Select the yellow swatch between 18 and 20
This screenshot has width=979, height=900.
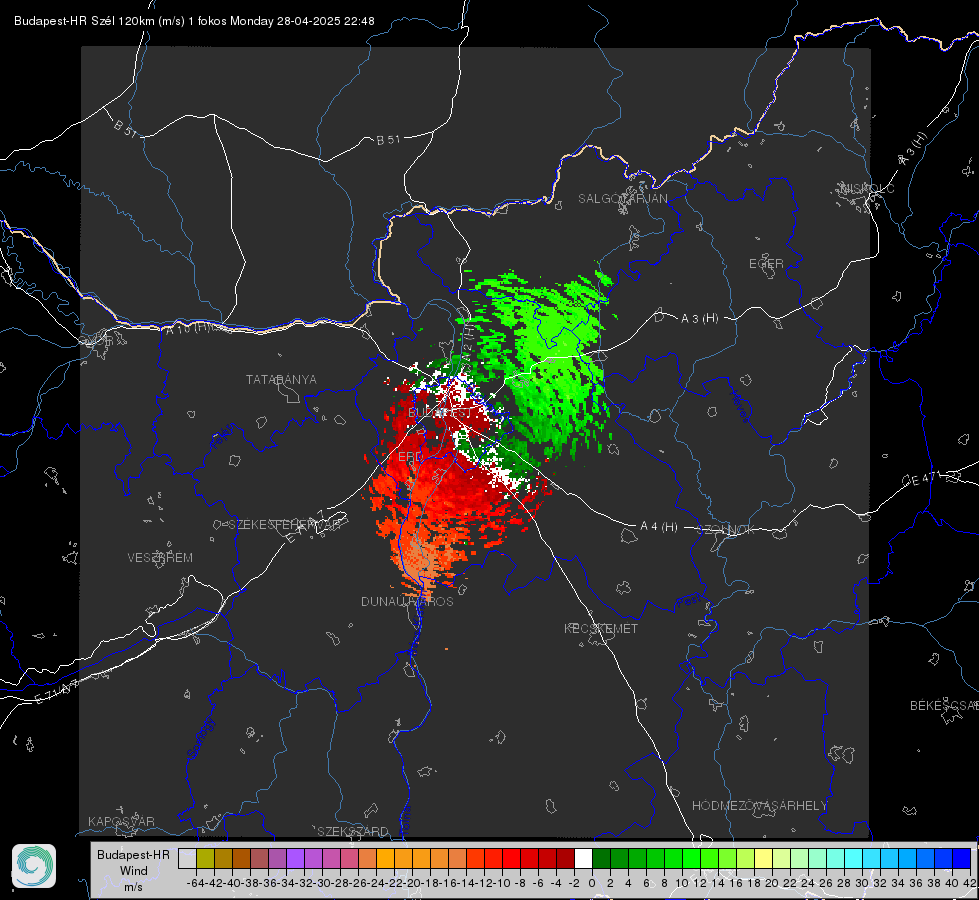coord(763,858)
